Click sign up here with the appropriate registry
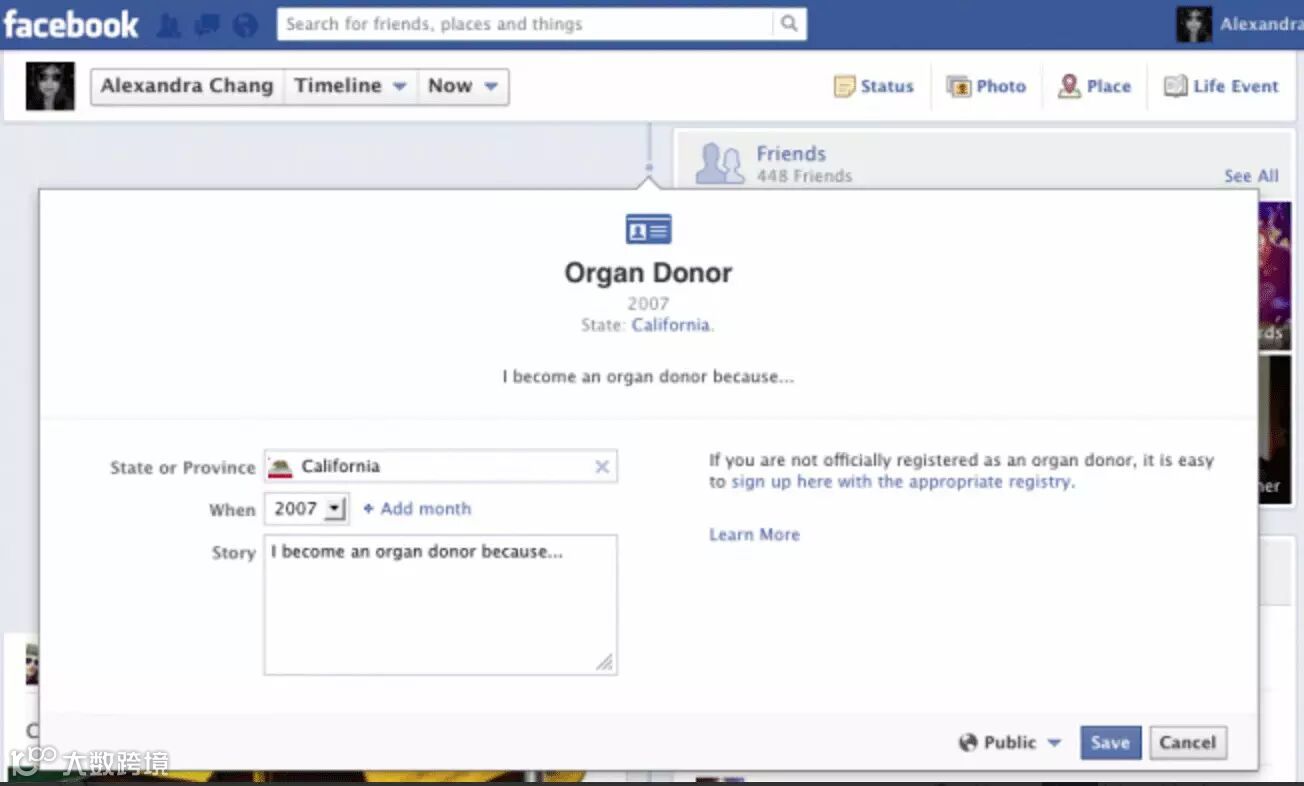 coord(901,482)
